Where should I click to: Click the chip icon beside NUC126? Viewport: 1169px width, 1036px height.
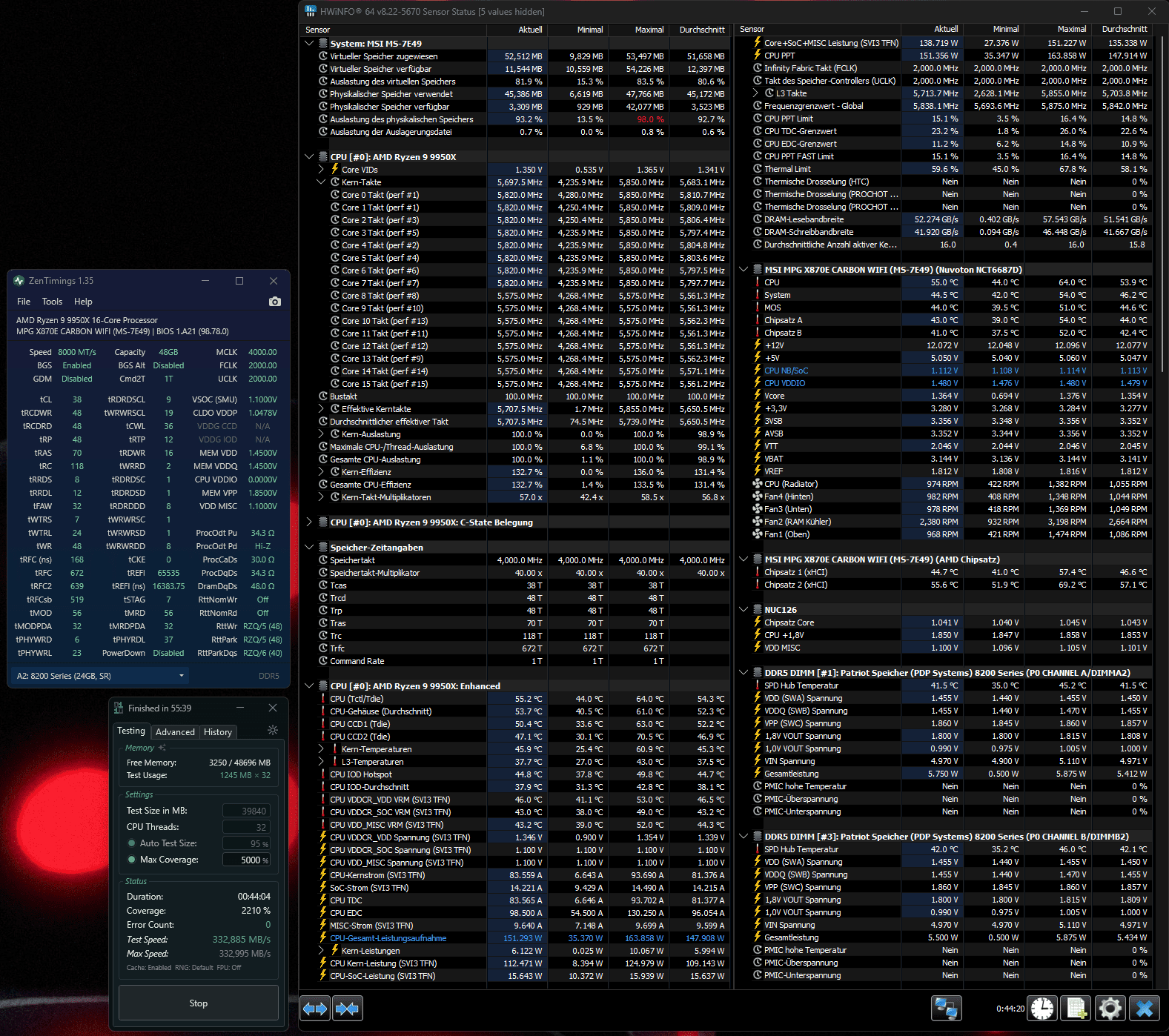pyautogui.click(x=758, y=610)
